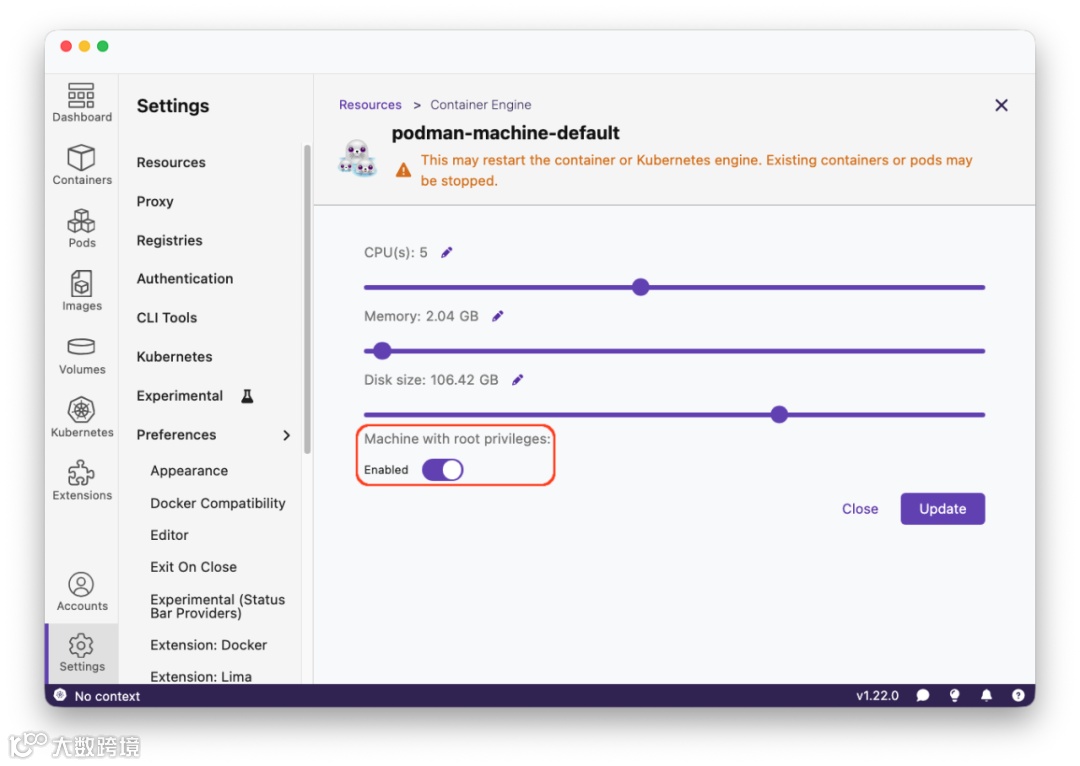Open Registries settings
This screenshot has width=1080, height=766.
(169, 240)
